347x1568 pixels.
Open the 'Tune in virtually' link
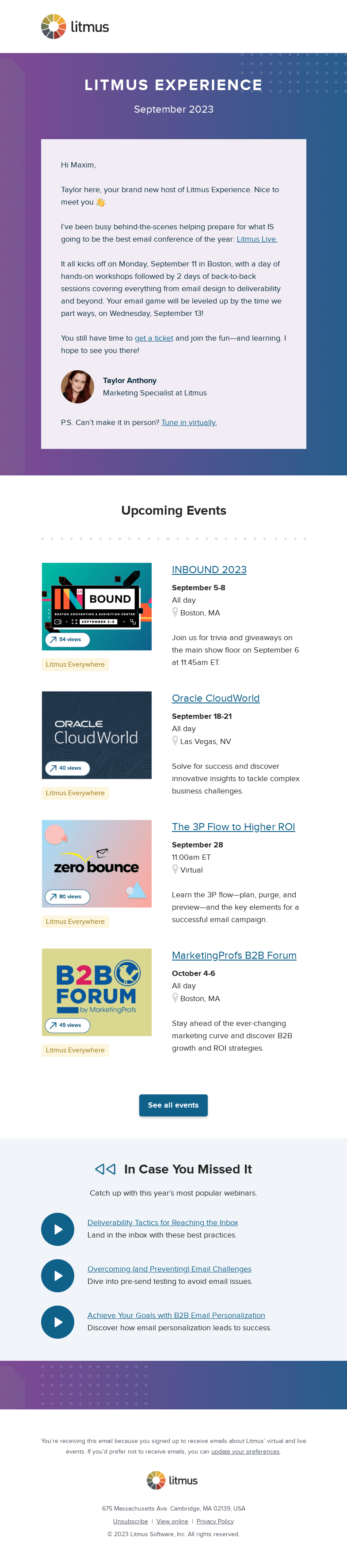(189, 422)
